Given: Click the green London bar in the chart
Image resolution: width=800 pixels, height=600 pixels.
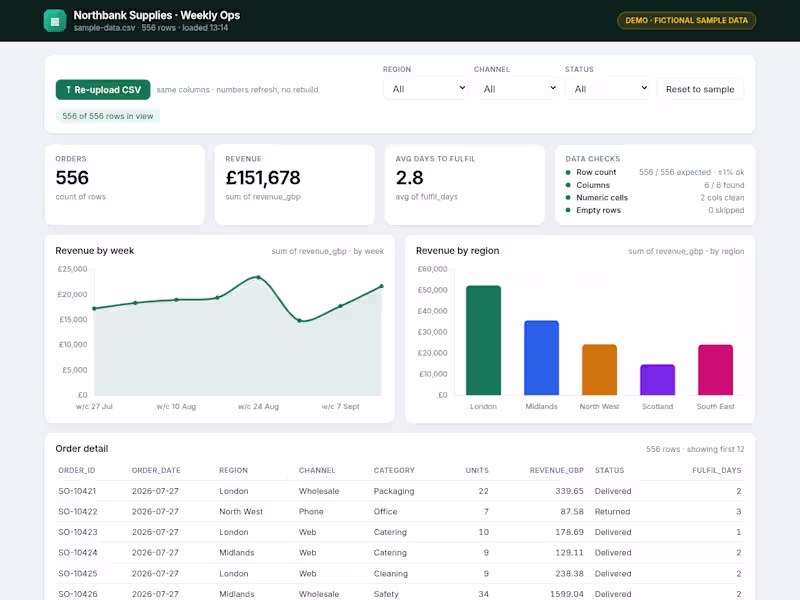Looking at the screenshot, I should click(483, 340).
